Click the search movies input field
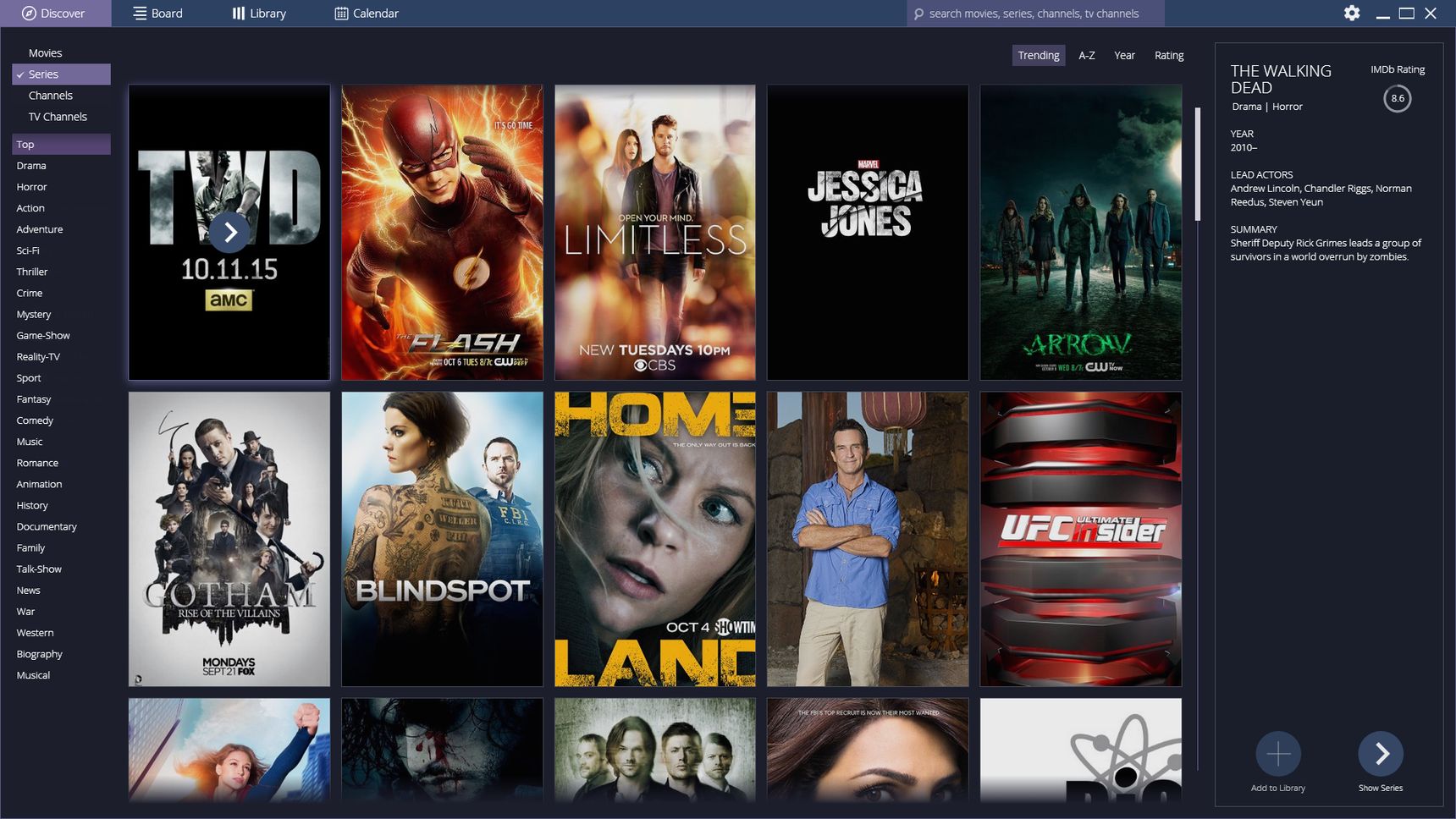This screenshot has width=1456, height=819. pos(1035,14)
